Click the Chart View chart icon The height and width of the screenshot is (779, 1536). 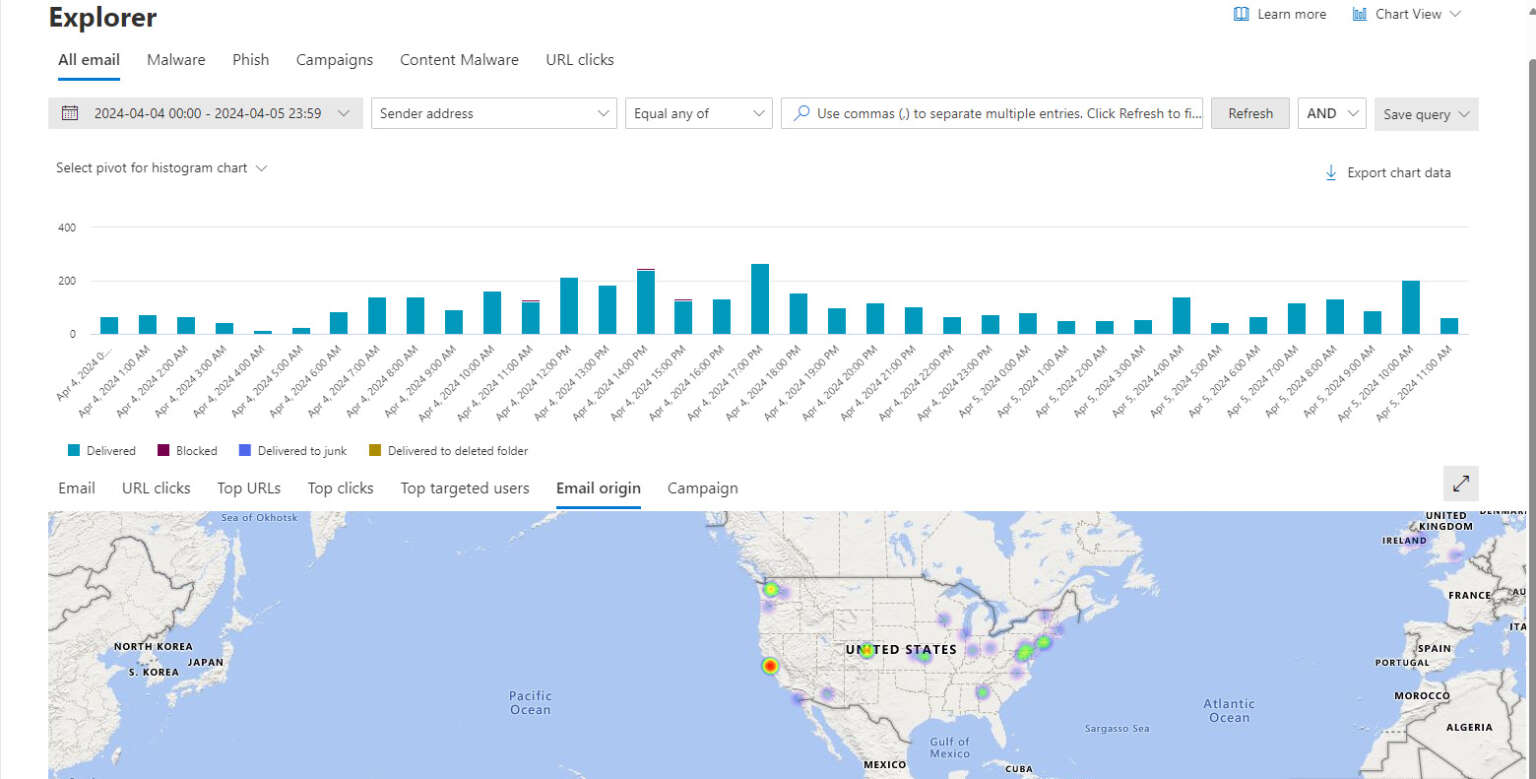1360,14
